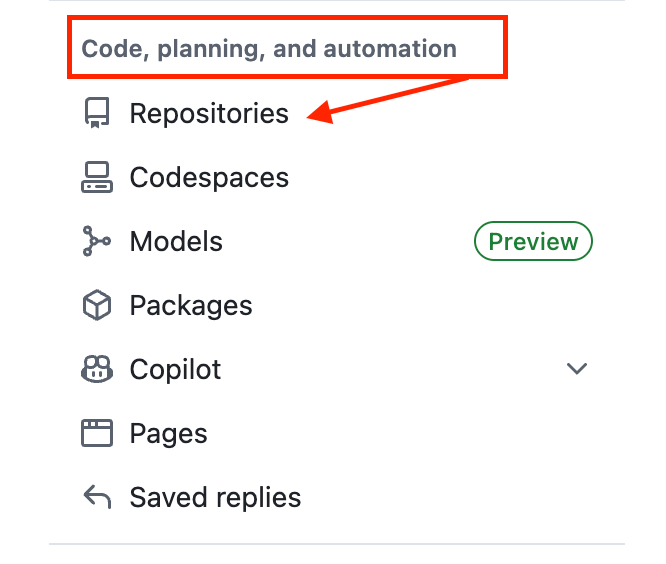Click the Repositories book icon
This screenshot has height=564, width=666.
coord(95,114)
